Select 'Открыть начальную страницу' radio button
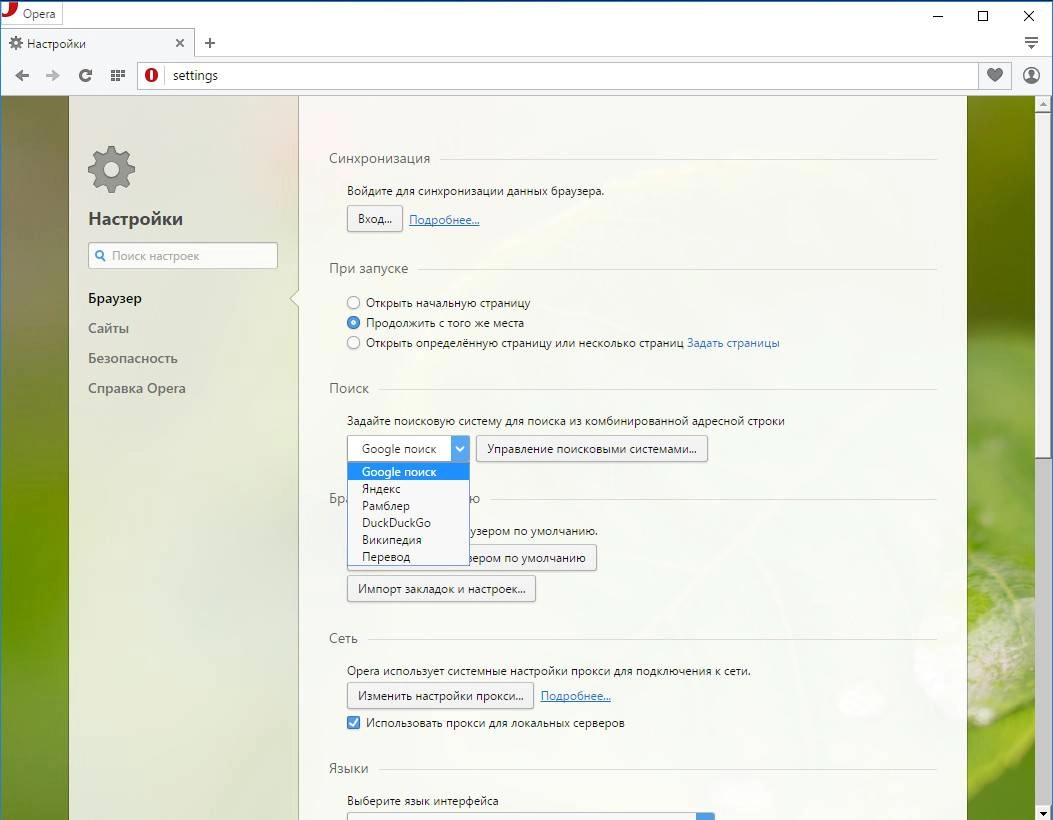The image size is (1053, 820). [353, 303]
